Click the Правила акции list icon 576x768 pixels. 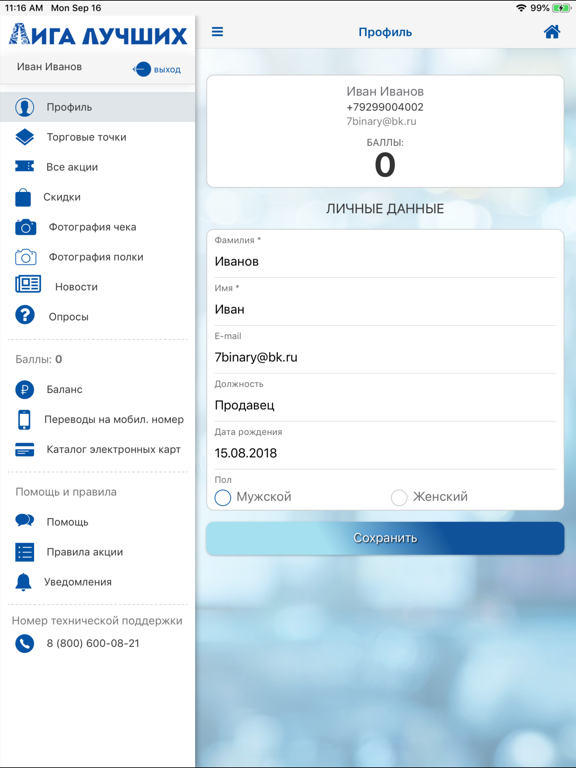coord(24,552)
